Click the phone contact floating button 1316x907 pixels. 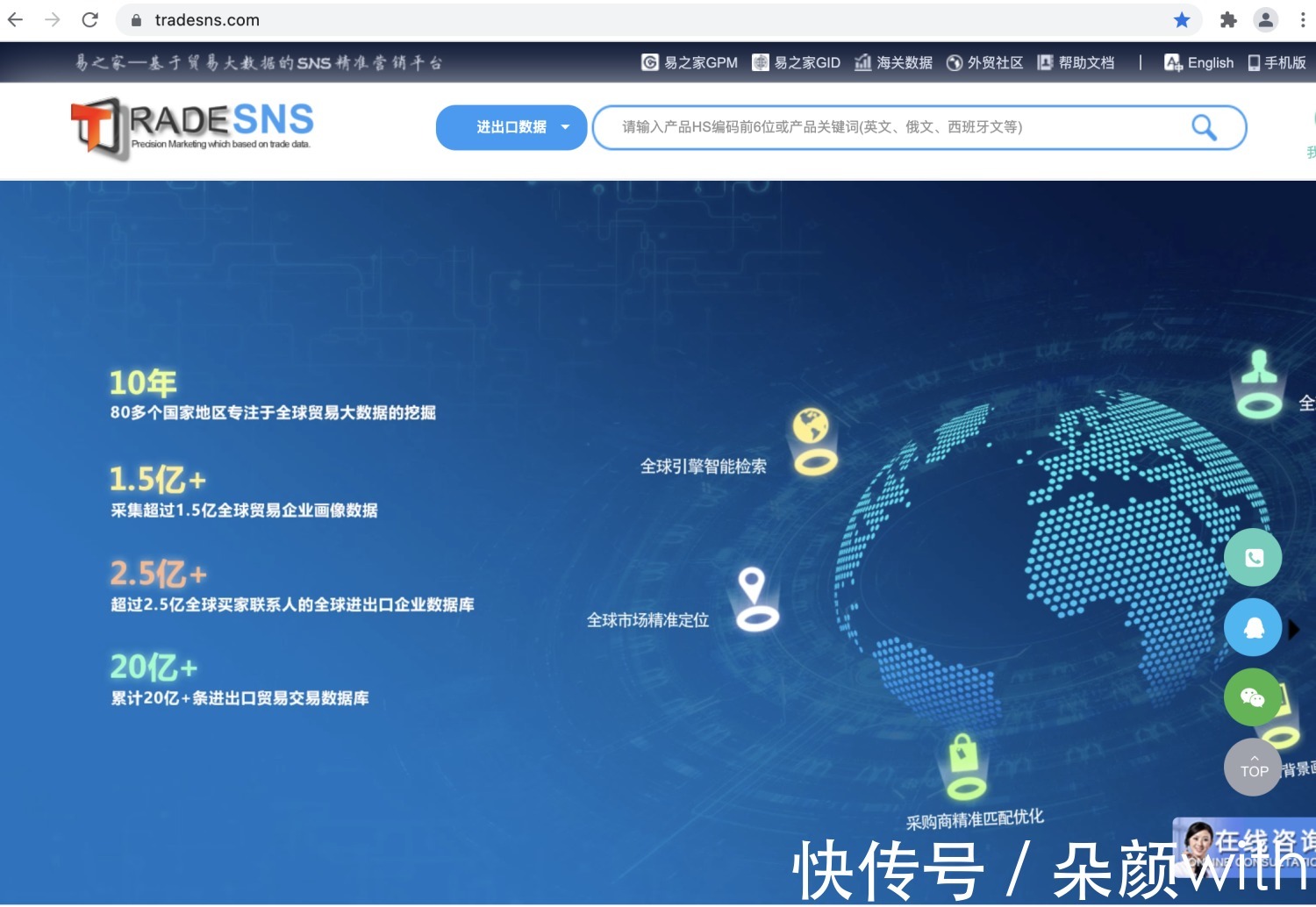point(1253,557)
